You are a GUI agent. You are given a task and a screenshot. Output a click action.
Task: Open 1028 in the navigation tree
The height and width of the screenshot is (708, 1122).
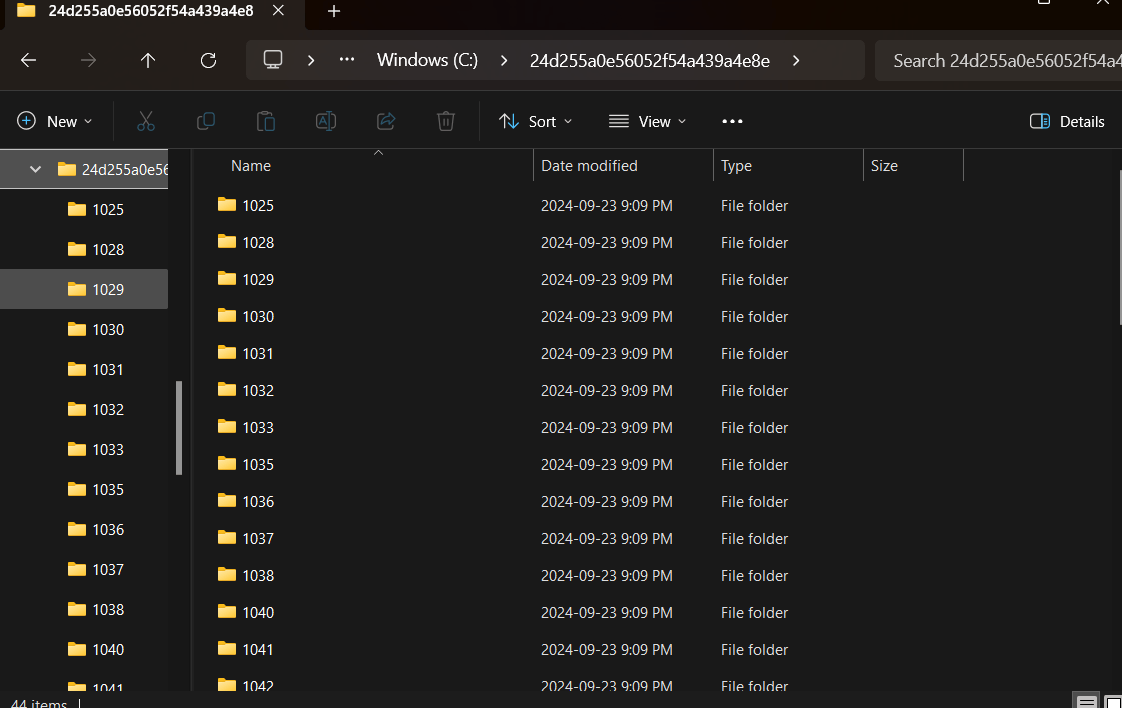(x=84, y=250)
